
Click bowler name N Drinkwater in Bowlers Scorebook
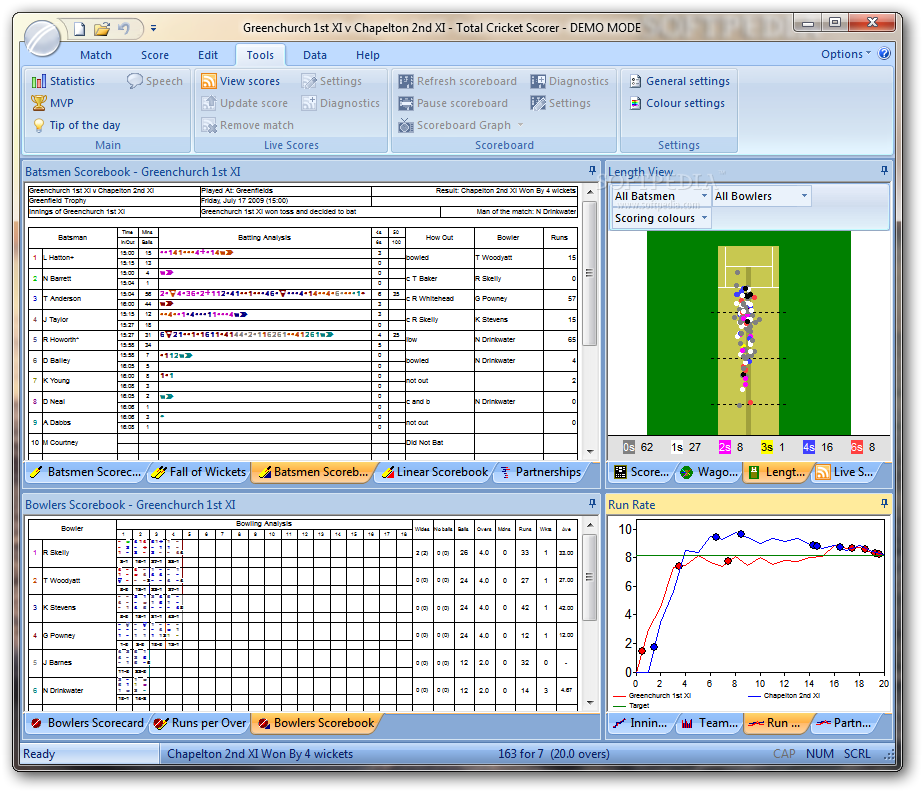point(63,691)
